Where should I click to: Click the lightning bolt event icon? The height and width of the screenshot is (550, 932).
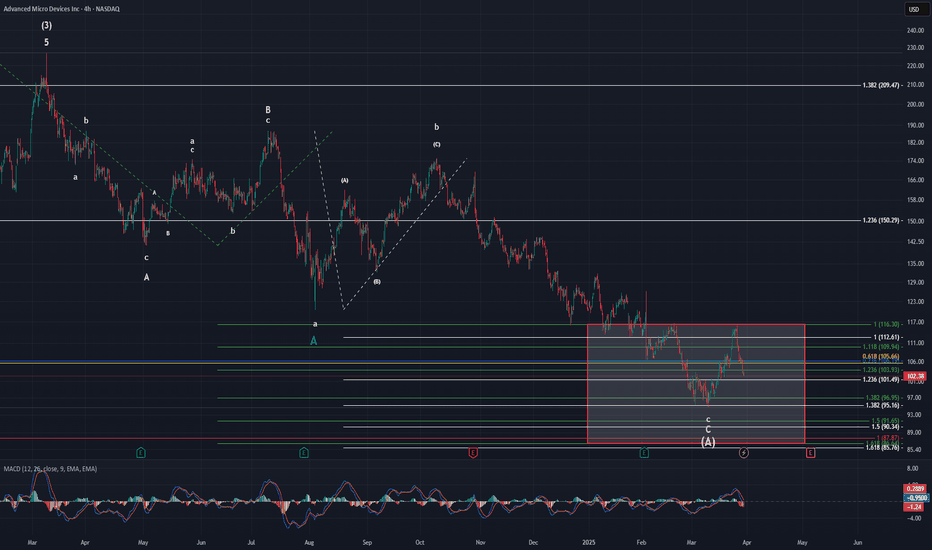(744, 453)
